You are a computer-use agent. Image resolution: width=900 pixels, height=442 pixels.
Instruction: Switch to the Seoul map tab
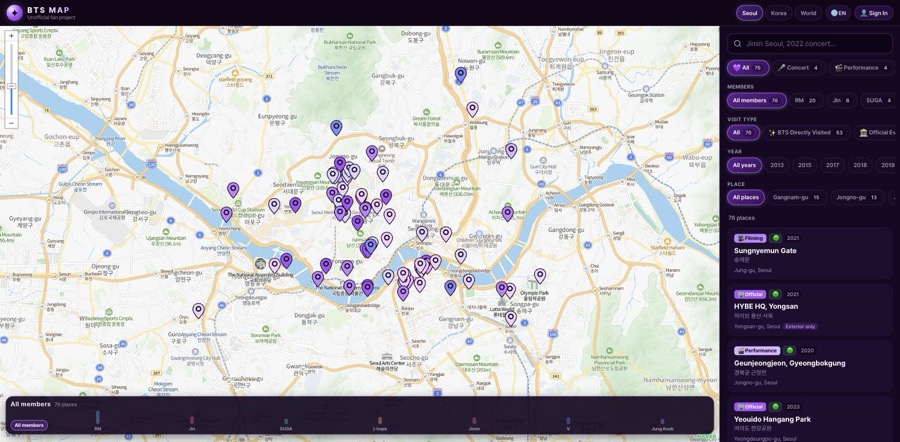pos(749,13)
